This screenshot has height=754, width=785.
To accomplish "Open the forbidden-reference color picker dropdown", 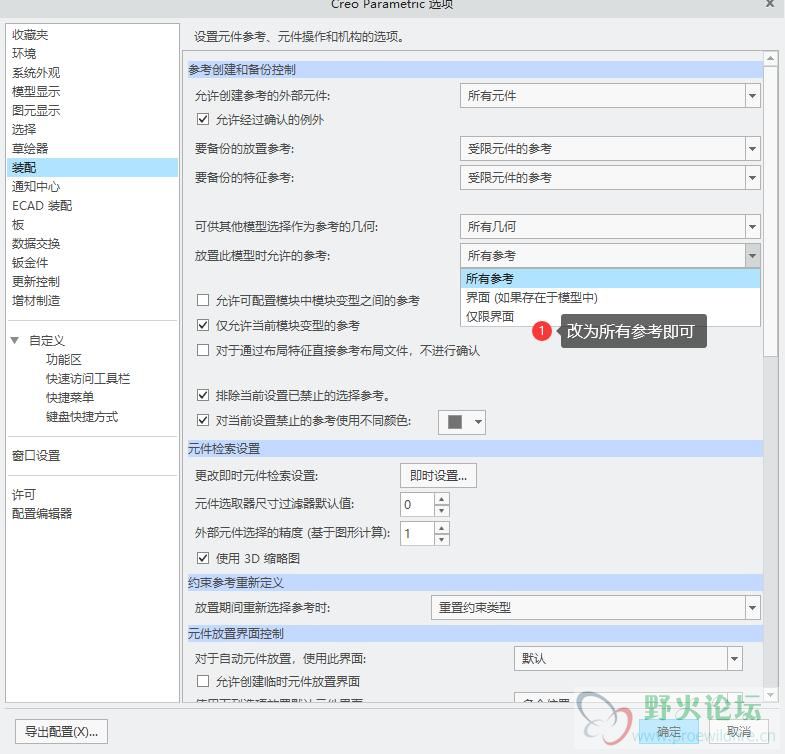I will 462,422.
